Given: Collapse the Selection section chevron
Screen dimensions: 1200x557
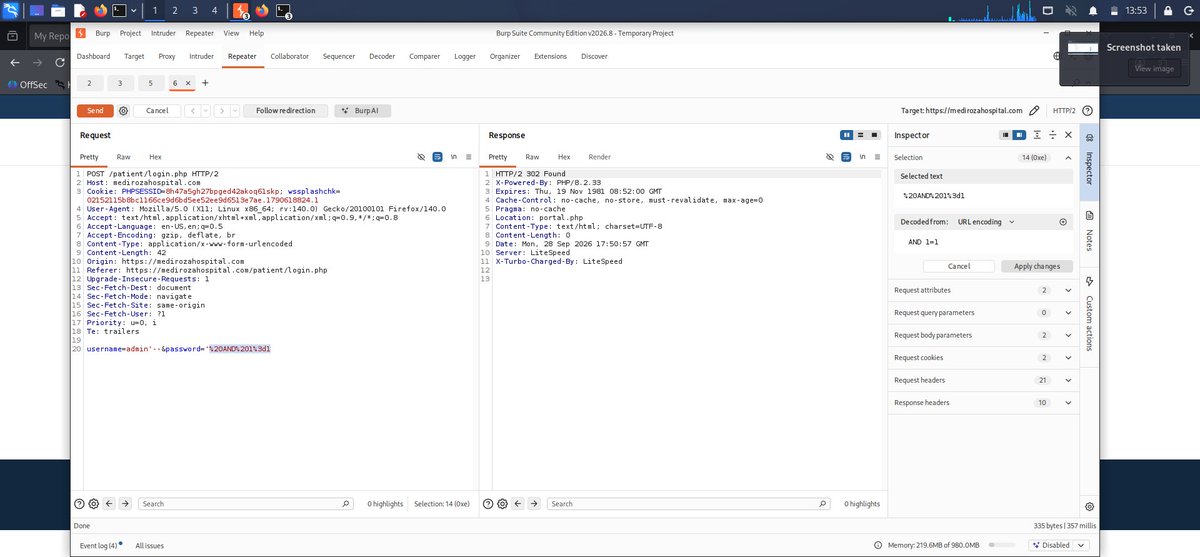Looking at the screenshot, I should click(1067, 158).
